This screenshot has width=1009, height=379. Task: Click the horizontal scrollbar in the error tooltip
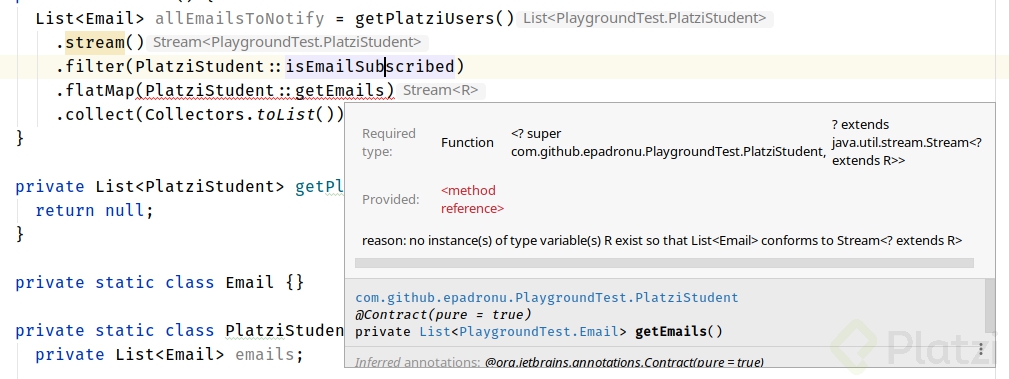(664, 263)
